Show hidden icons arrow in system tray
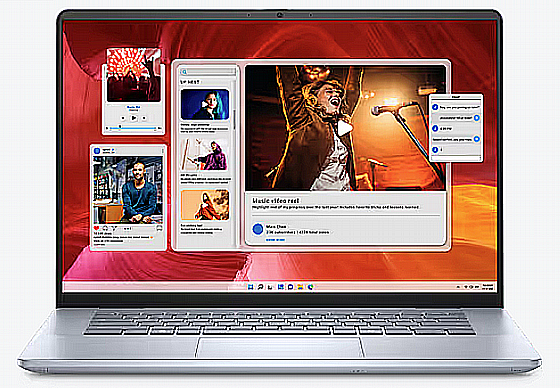The width and height of the screenshot is (560, 388). point(458,287)
